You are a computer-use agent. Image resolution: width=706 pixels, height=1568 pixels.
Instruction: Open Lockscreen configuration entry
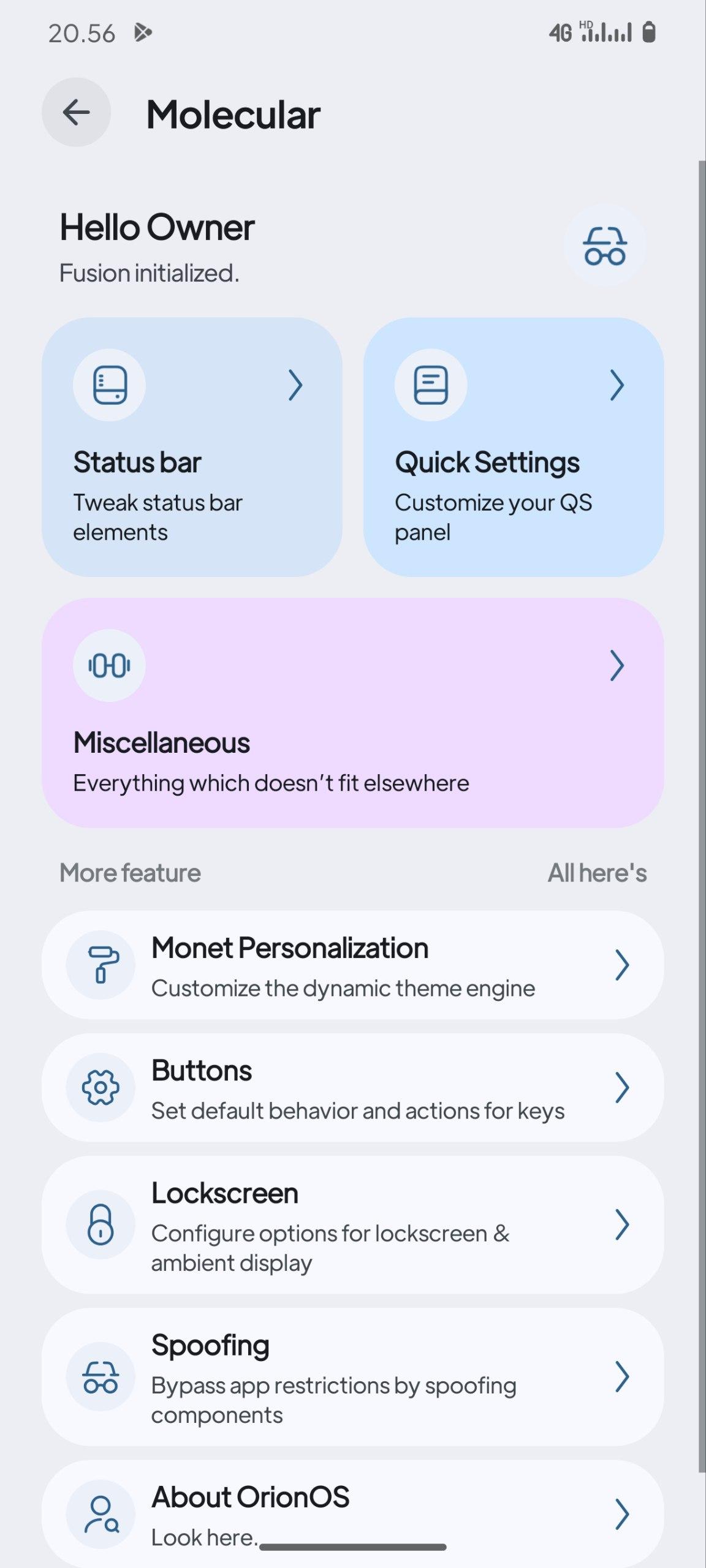click(343, 1226)
